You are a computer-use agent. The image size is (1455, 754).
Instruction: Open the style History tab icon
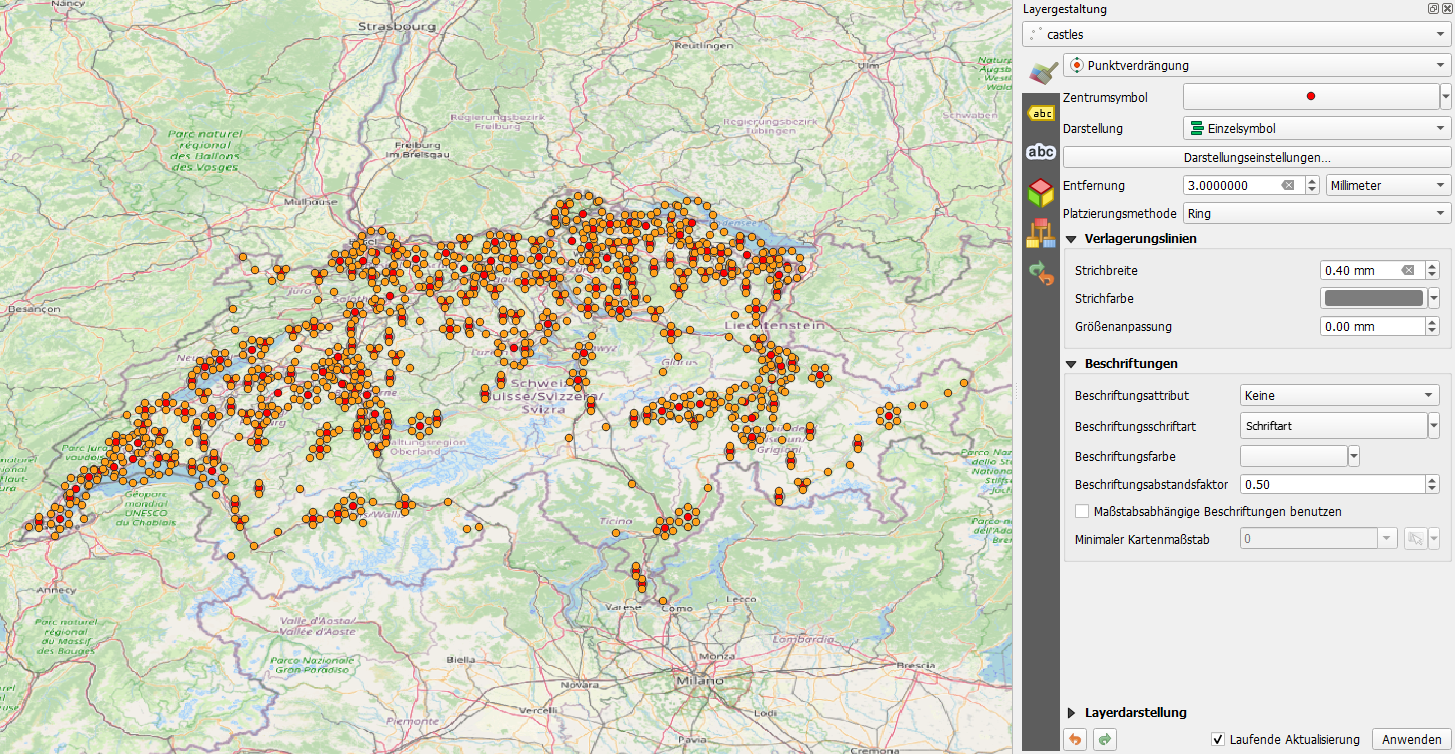[x=1041, y=273]
